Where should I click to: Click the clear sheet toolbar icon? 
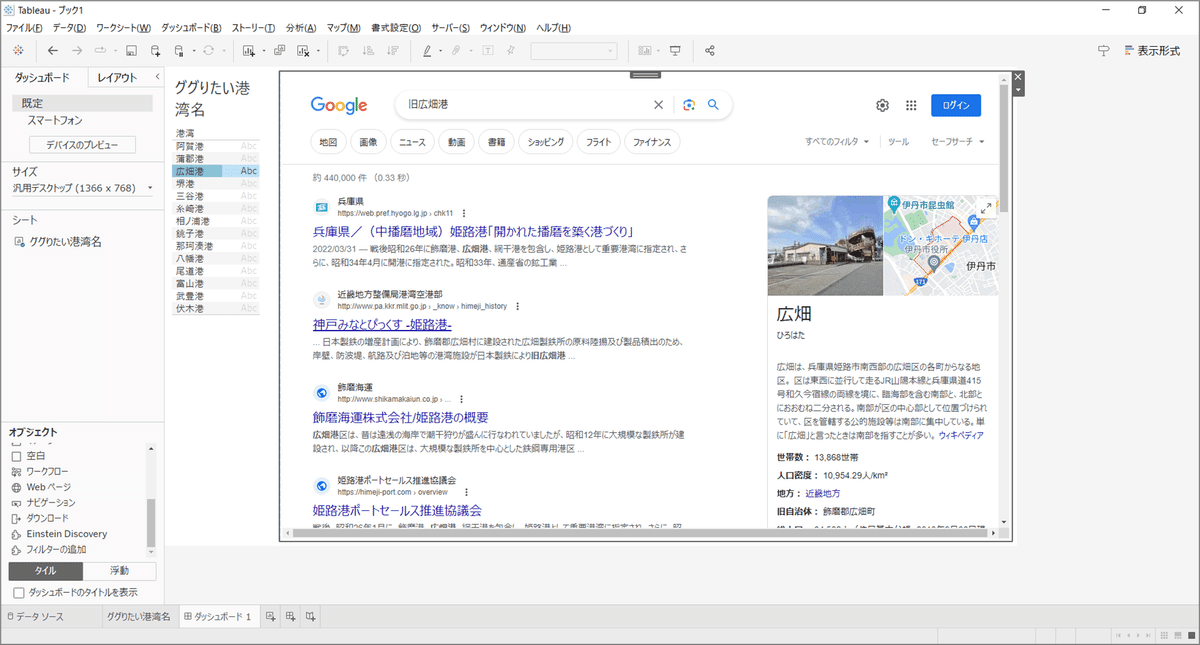coord(304,50)
